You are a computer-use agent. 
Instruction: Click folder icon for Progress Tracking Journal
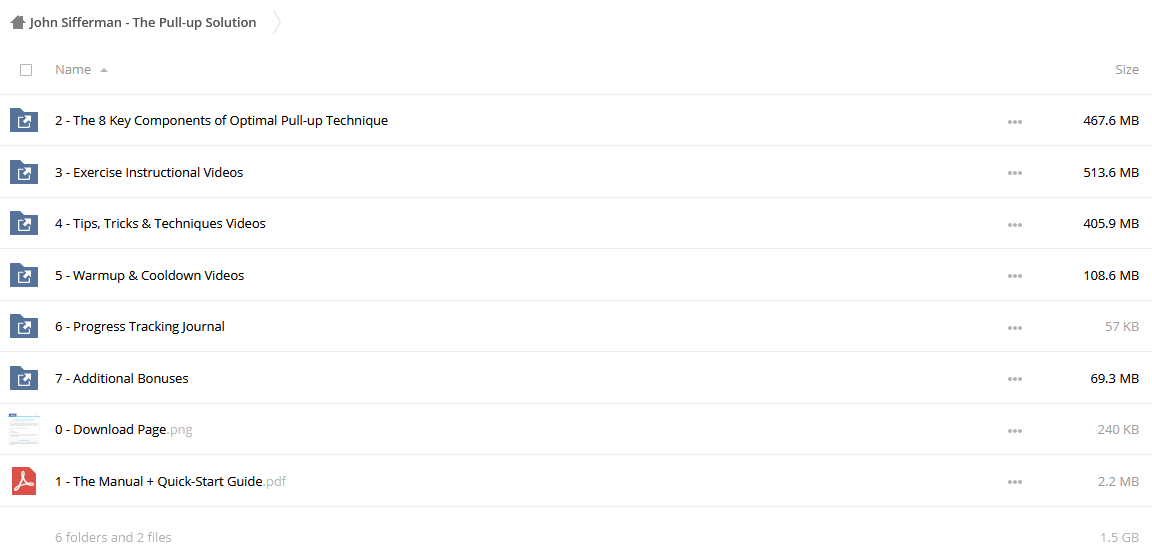click(24, 326)
